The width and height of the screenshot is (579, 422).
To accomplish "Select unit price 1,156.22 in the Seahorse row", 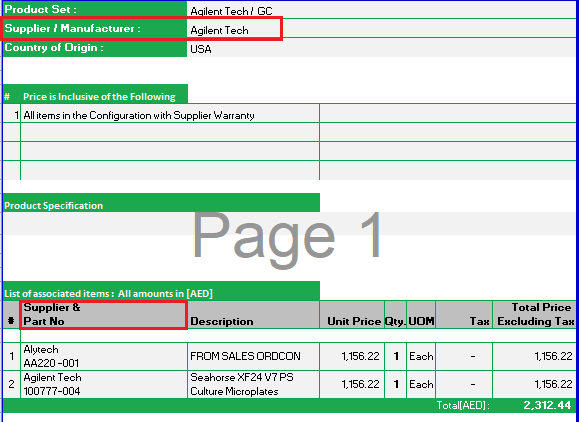I will click(x=352, y=384).
